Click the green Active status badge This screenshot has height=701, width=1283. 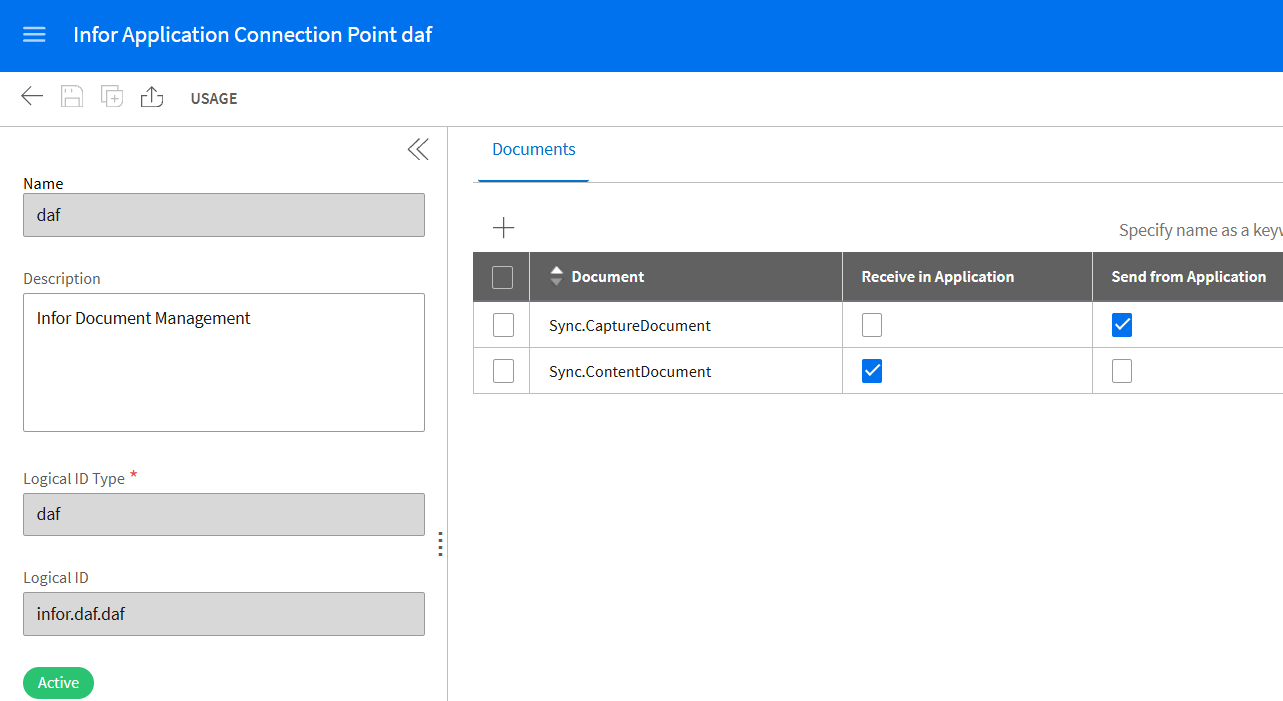point(58,683)
